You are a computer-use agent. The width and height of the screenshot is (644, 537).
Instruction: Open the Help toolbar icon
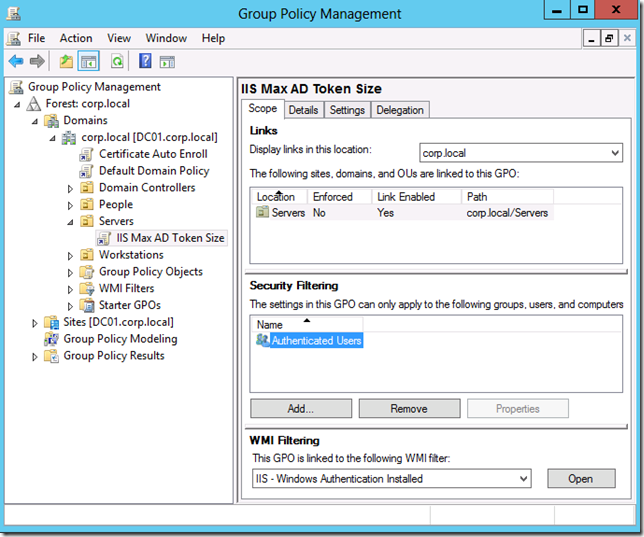point(145,62)
